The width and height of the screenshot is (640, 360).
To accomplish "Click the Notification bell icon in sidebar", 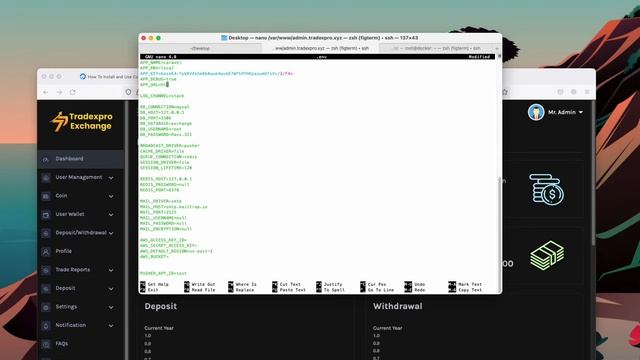I will click(x=46, y=325).
